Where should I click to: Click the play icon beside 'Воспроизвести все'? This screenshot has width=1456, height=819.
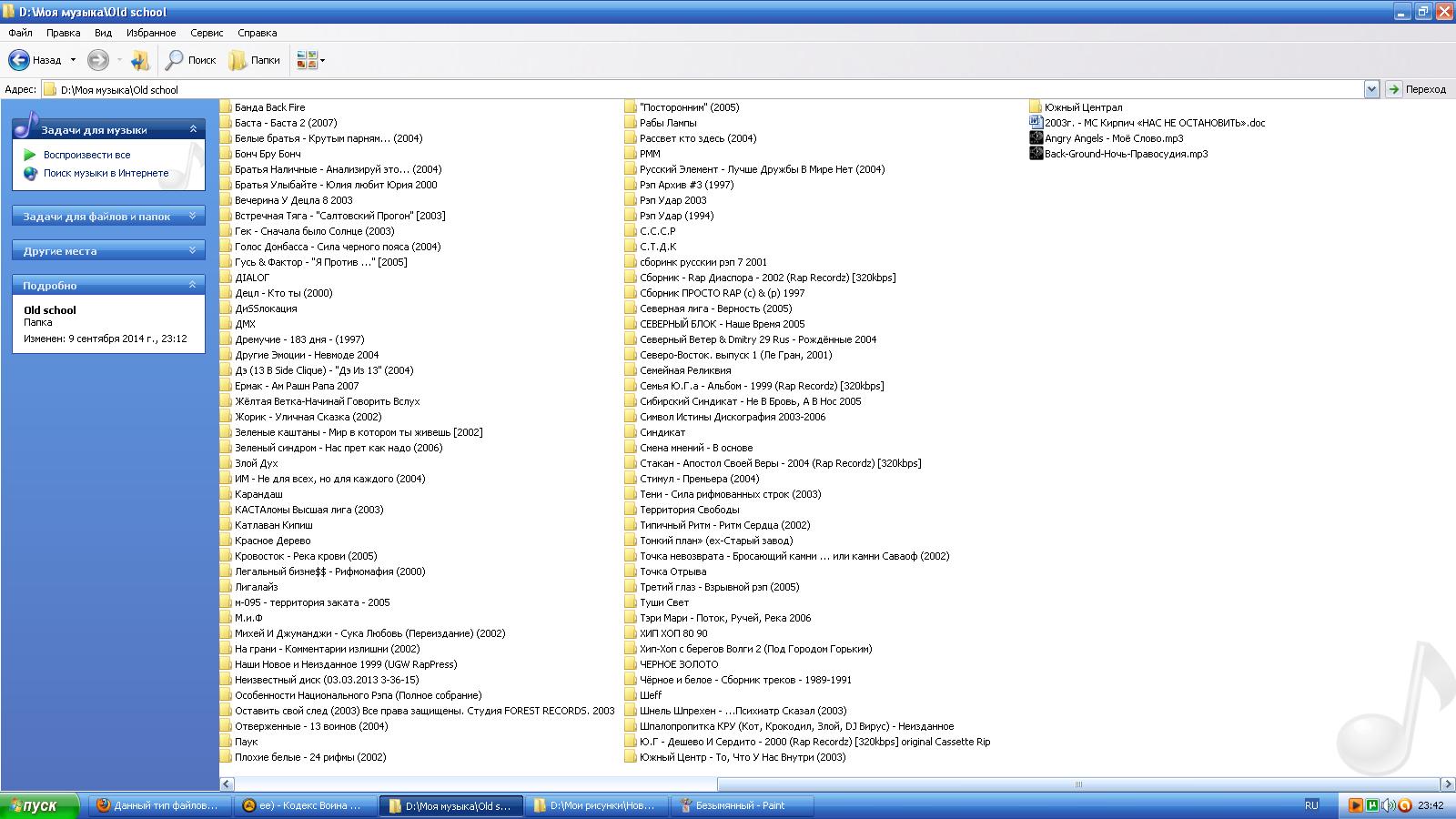[x=30, y=155]
